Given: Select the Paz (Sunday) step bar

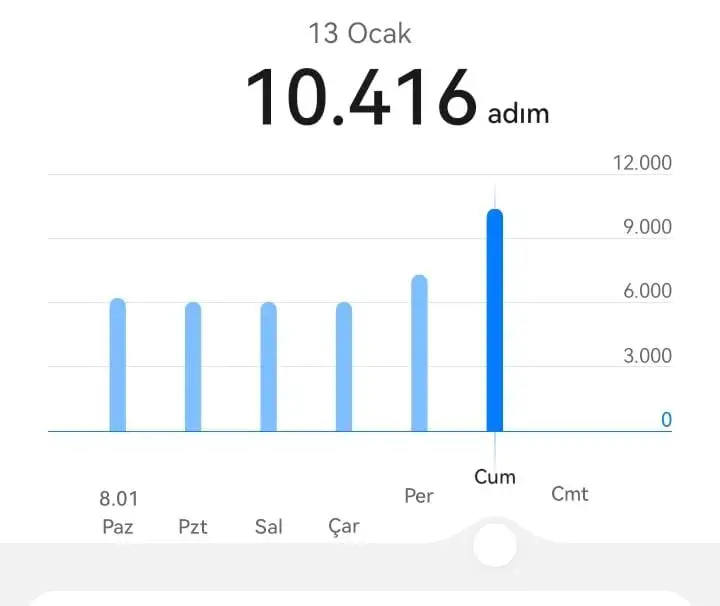Looking at the screenshot, I should tap(118, 366).
